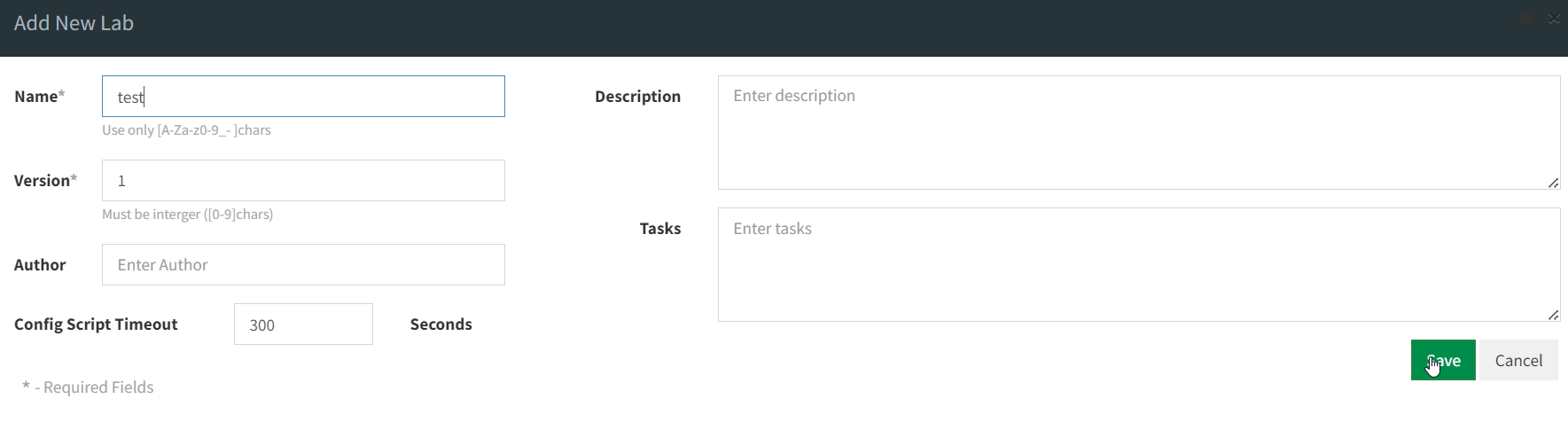Click the Config Script Timeout value box

click(303, 324)
